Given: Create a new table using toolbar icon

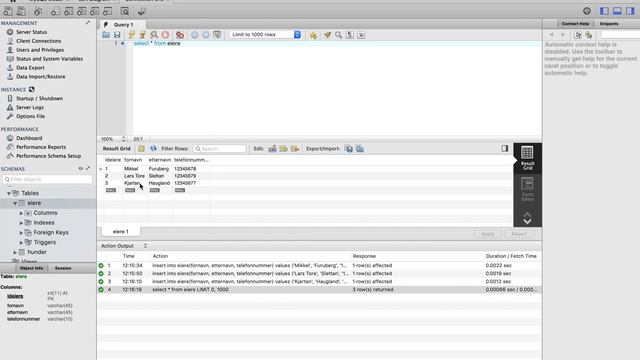Looking at the screenshot, I should tap(69, 11).
